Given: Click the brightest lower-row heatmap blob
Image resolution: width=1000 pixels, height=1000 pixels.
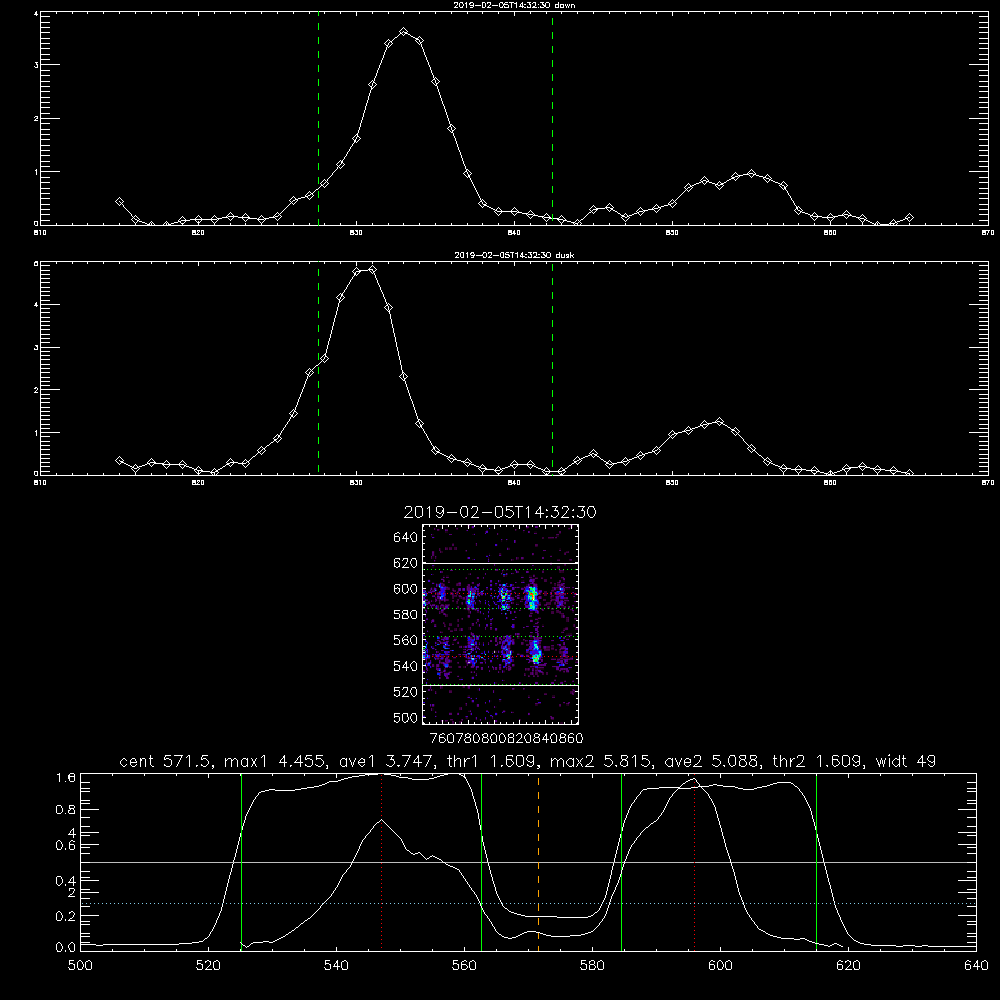Looking at the screenshot, I should 535,652.
